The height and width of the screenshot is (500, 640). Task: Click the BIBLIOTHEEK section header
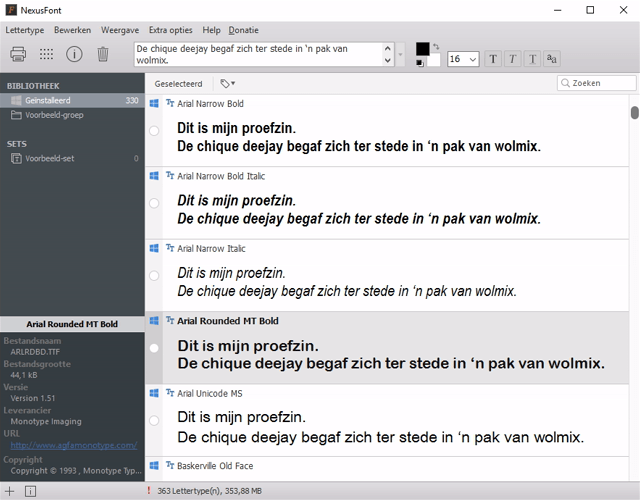pyautogui.click(x=33, y=86)
